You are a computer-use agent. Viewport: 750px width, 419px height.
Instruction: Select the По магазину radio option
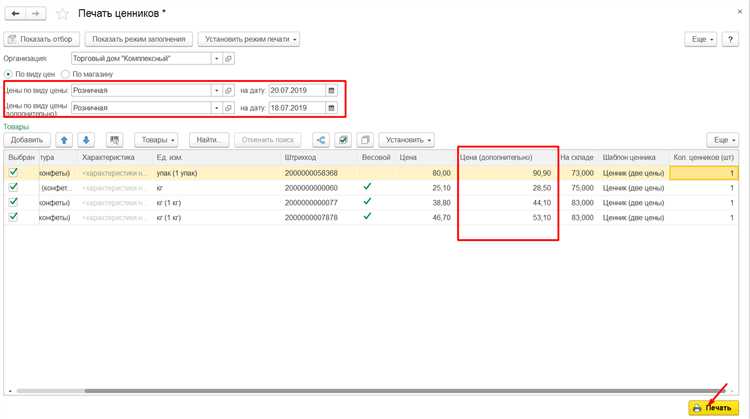(66, 74)
